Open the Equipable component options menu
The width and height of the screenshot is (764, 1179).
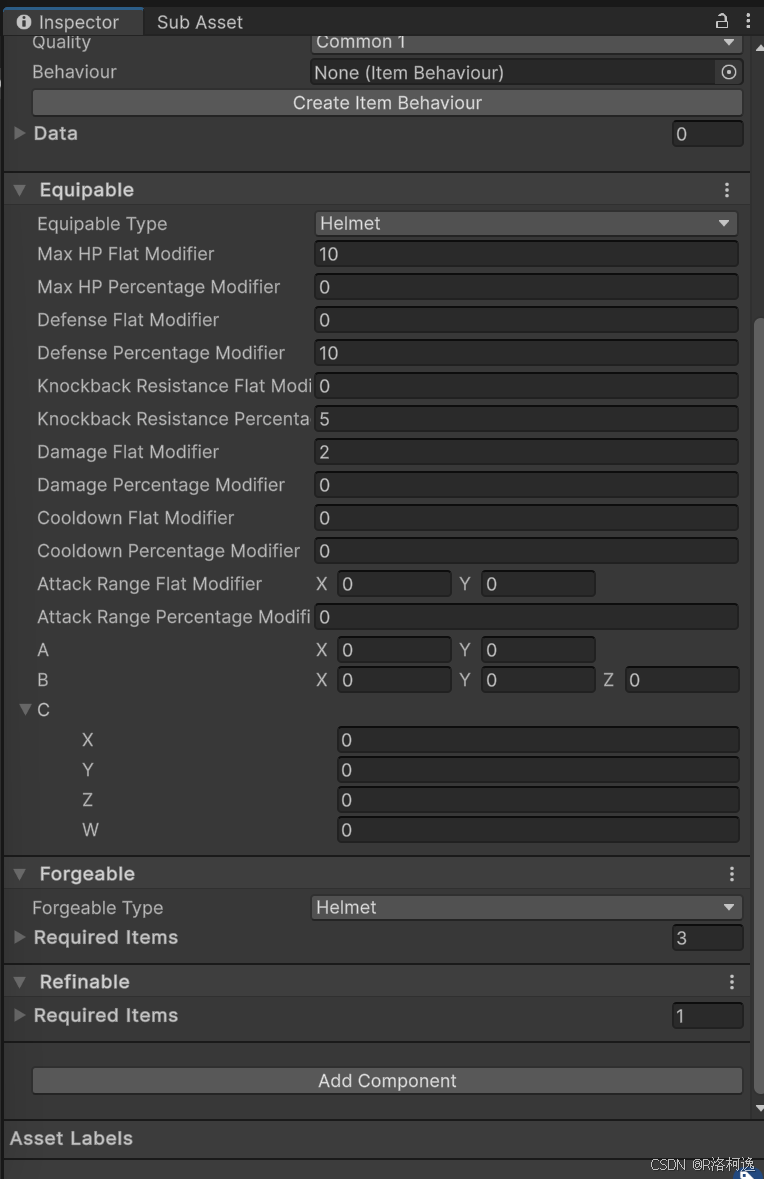[x=727, y=189]
